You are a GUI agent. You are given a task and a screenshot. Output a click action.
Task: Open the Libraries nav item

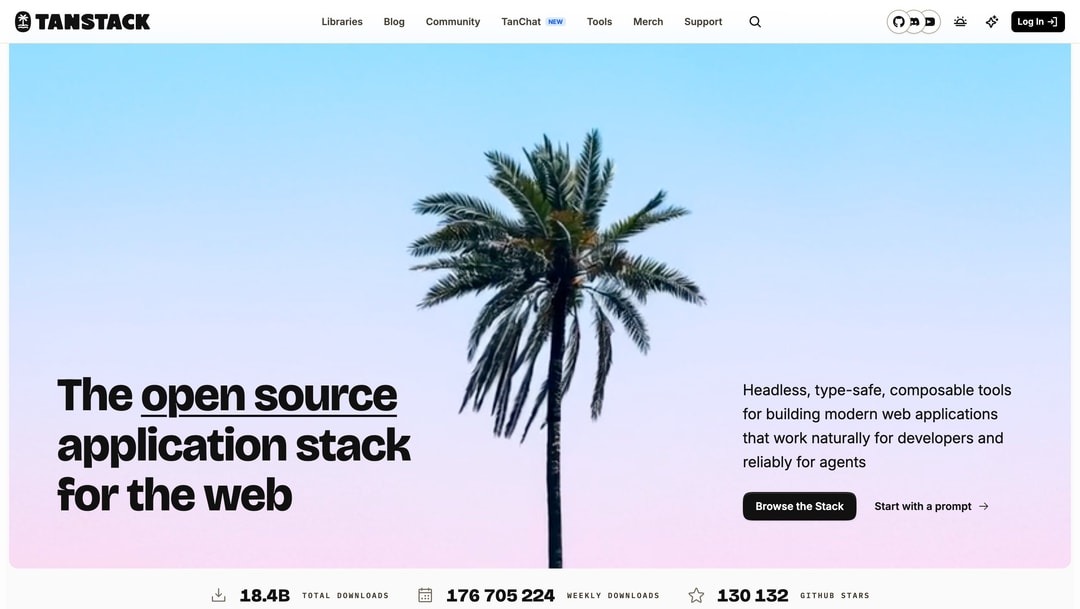[x=342, y=22]
